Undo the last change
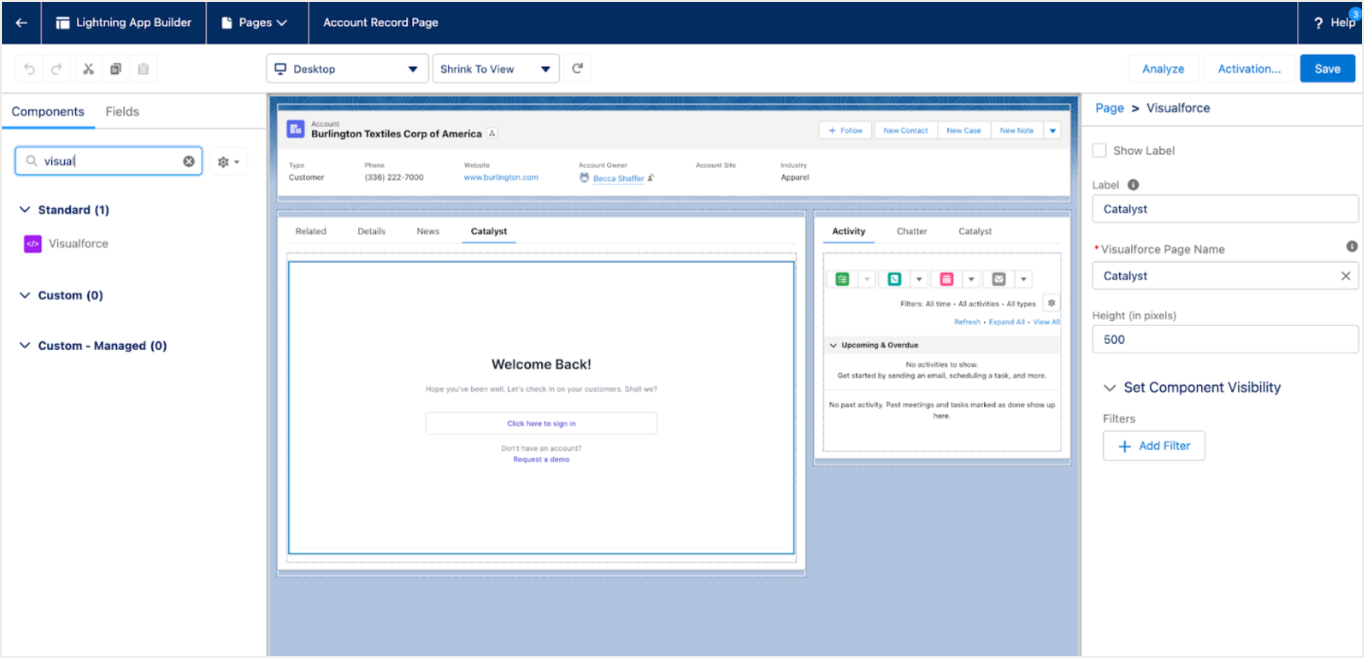Viewport: 1364px width, 658px height. coord(29,69)
